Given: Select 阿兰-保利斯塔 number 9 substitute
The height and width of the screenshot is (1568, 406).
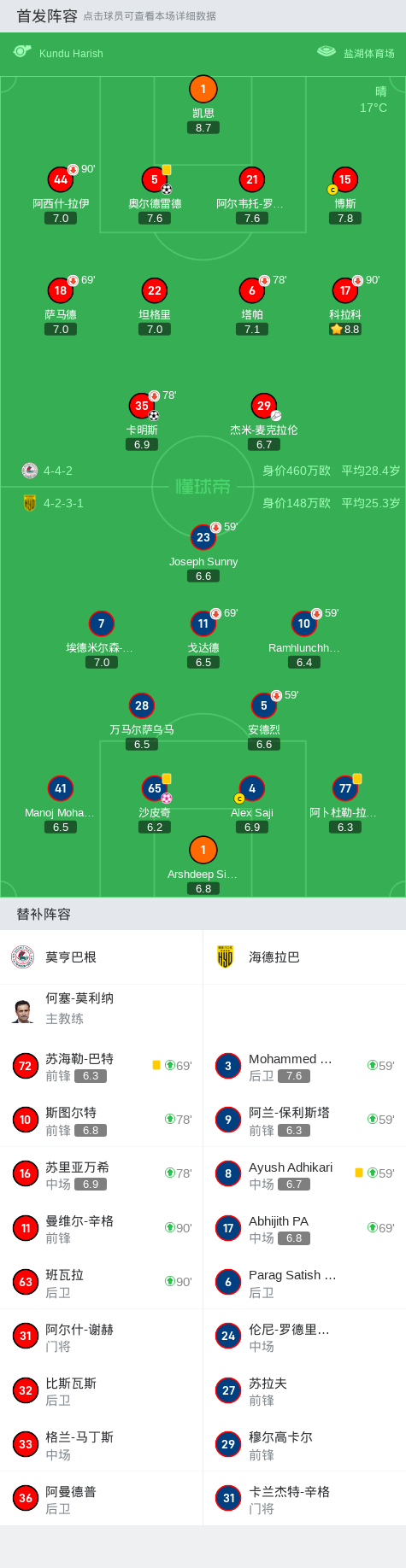Looking at the screenshot, I should pos(304,1120).
